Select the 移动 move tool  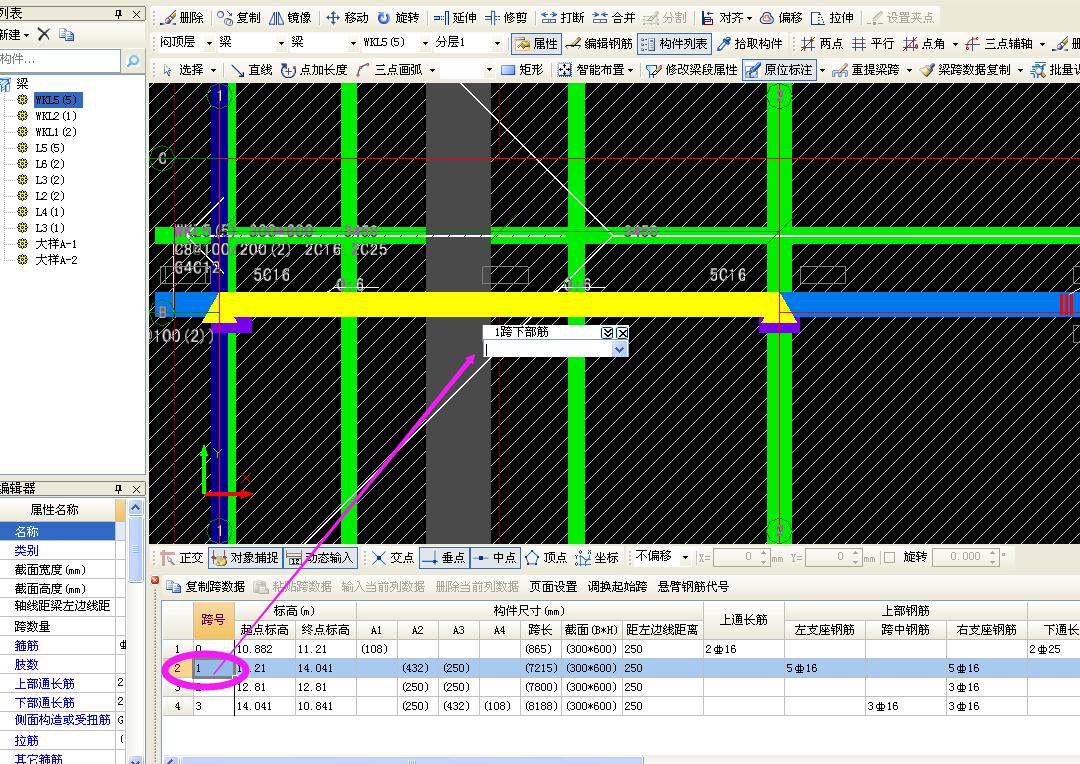click(347, 17)
